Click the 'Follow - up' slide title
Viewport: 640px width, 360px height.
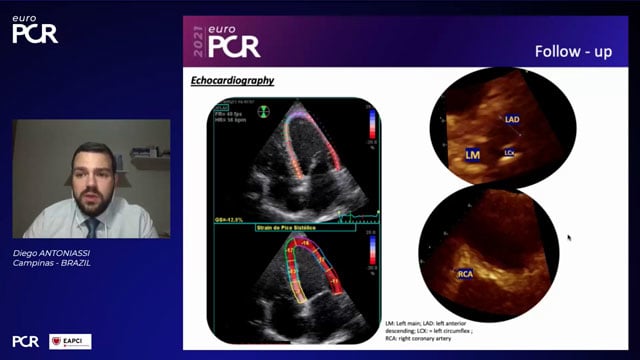tap(573, 51)
